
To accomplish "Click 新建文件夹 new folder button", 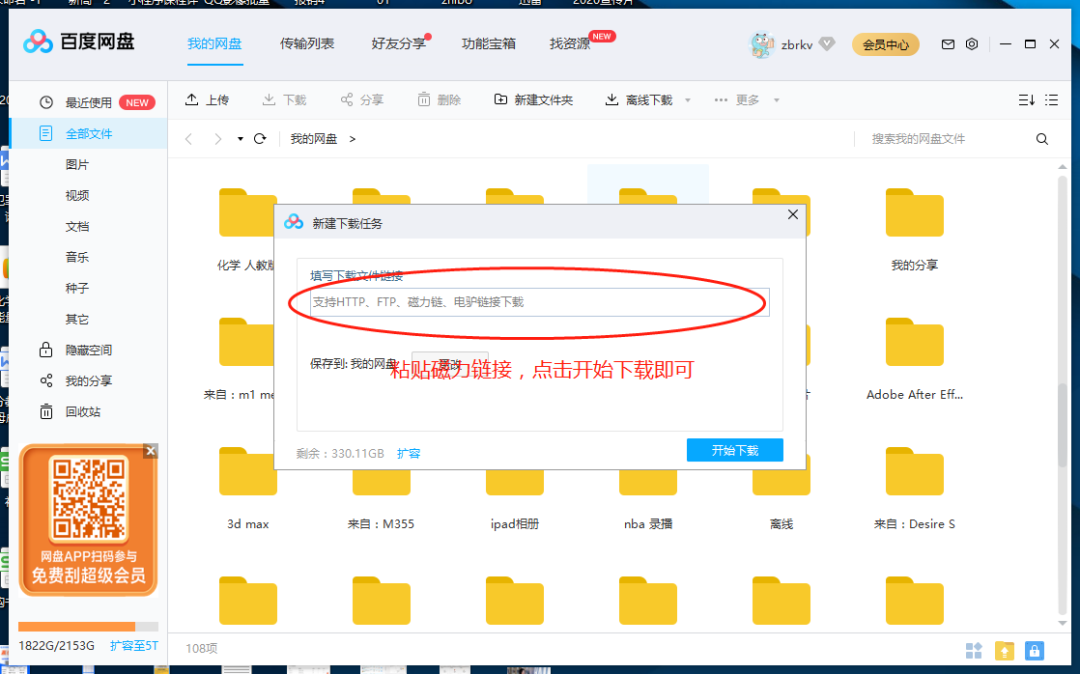I will pyautogui.click(x=534, y=100).
